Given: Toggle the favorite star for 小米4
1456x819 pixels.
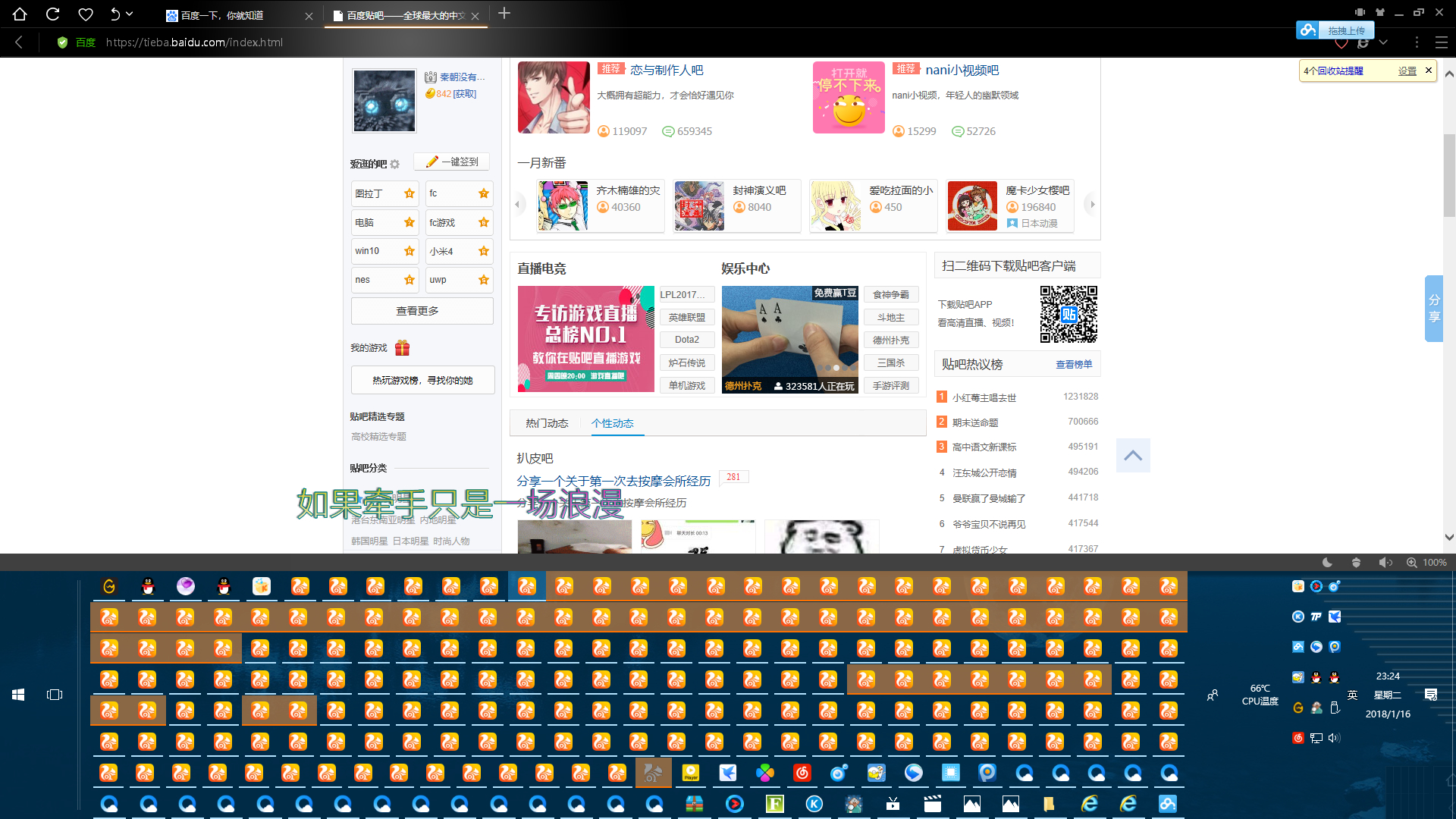Looking at the screenshot, I should [x=484, y=251].
